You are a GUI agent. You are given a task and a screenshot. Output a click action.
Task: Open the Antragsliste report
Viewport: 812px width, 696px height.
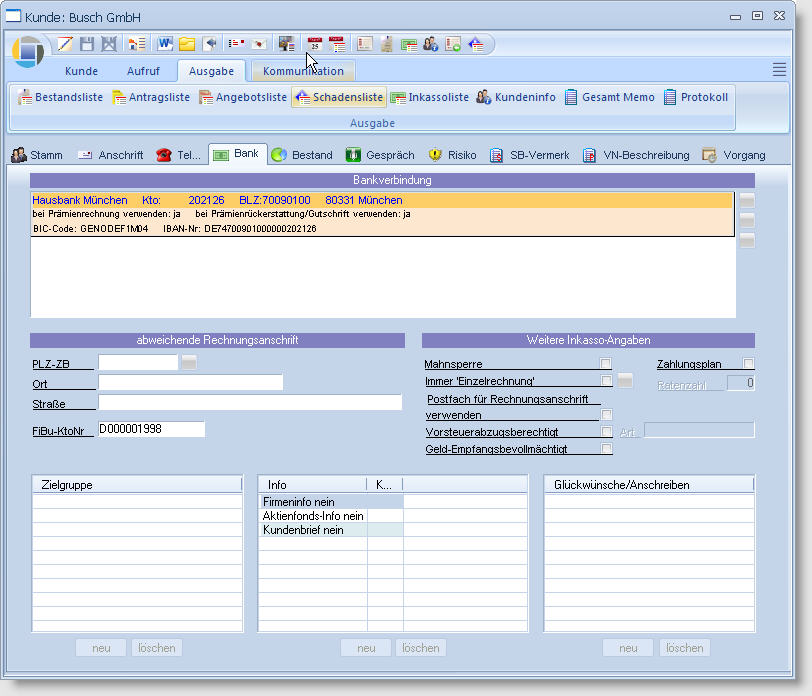(149, 97)
